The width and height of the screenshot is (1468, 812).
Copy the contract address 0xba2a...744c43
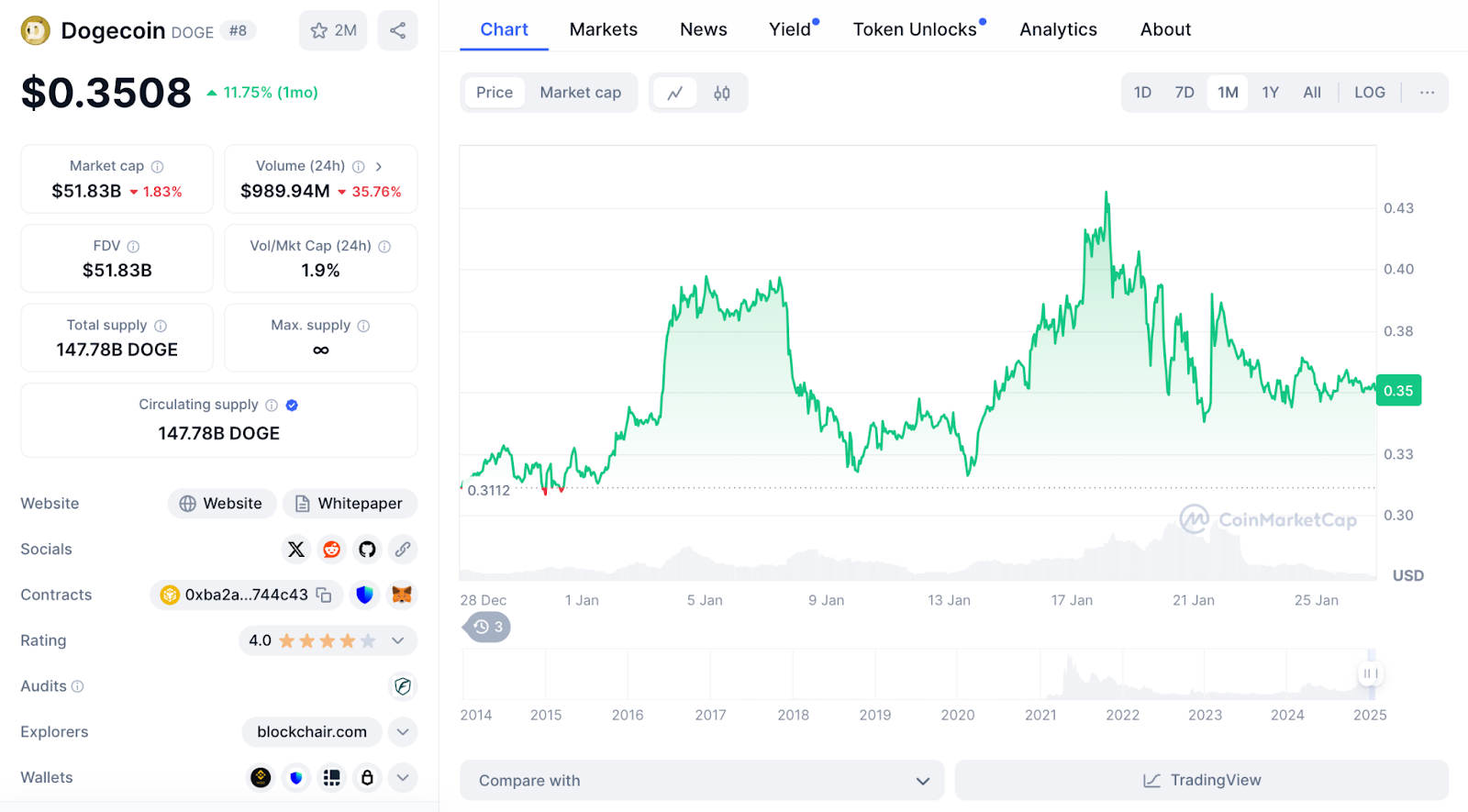(x=324, y=595)
